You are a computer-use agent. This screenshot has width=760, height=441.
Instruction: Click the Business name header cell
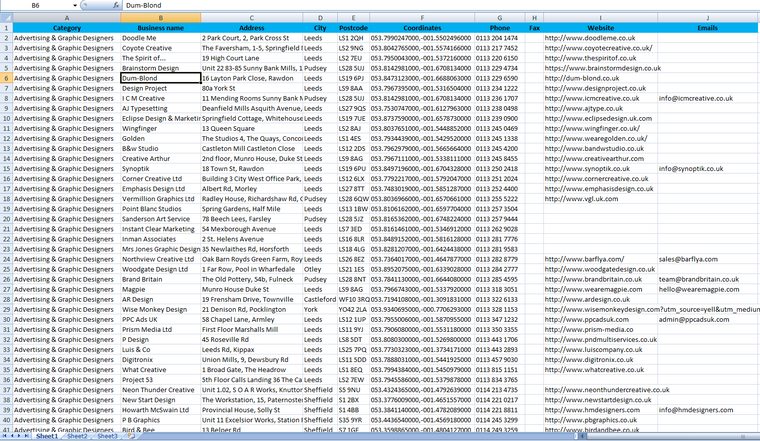160,28
